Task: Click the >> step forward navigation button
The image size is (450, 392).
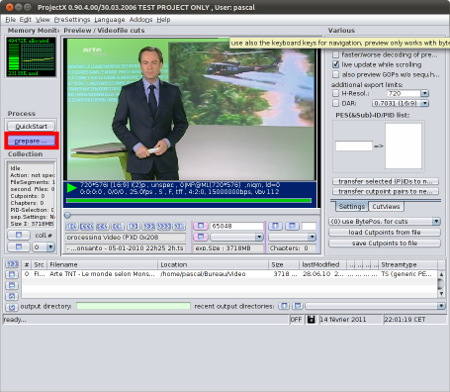Action: (x=148, y=227)
